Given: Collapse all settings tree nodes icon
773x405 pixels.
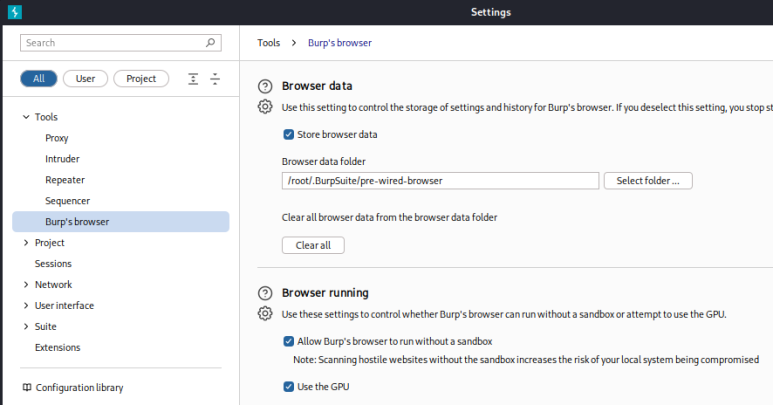Looking at the screenshot, I should click(x=215, y=79).
